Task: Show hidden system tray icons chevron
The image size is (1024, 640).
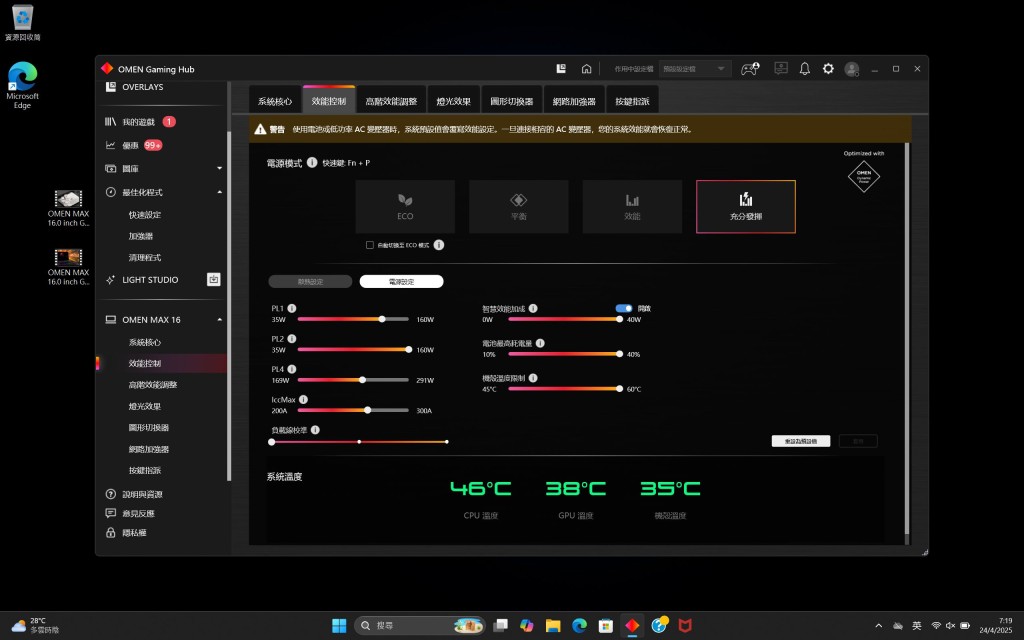Action: 878,626
